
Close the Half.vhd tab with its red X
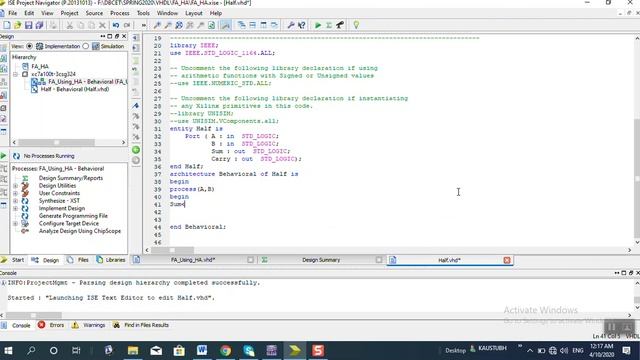[x=507, y=260]
